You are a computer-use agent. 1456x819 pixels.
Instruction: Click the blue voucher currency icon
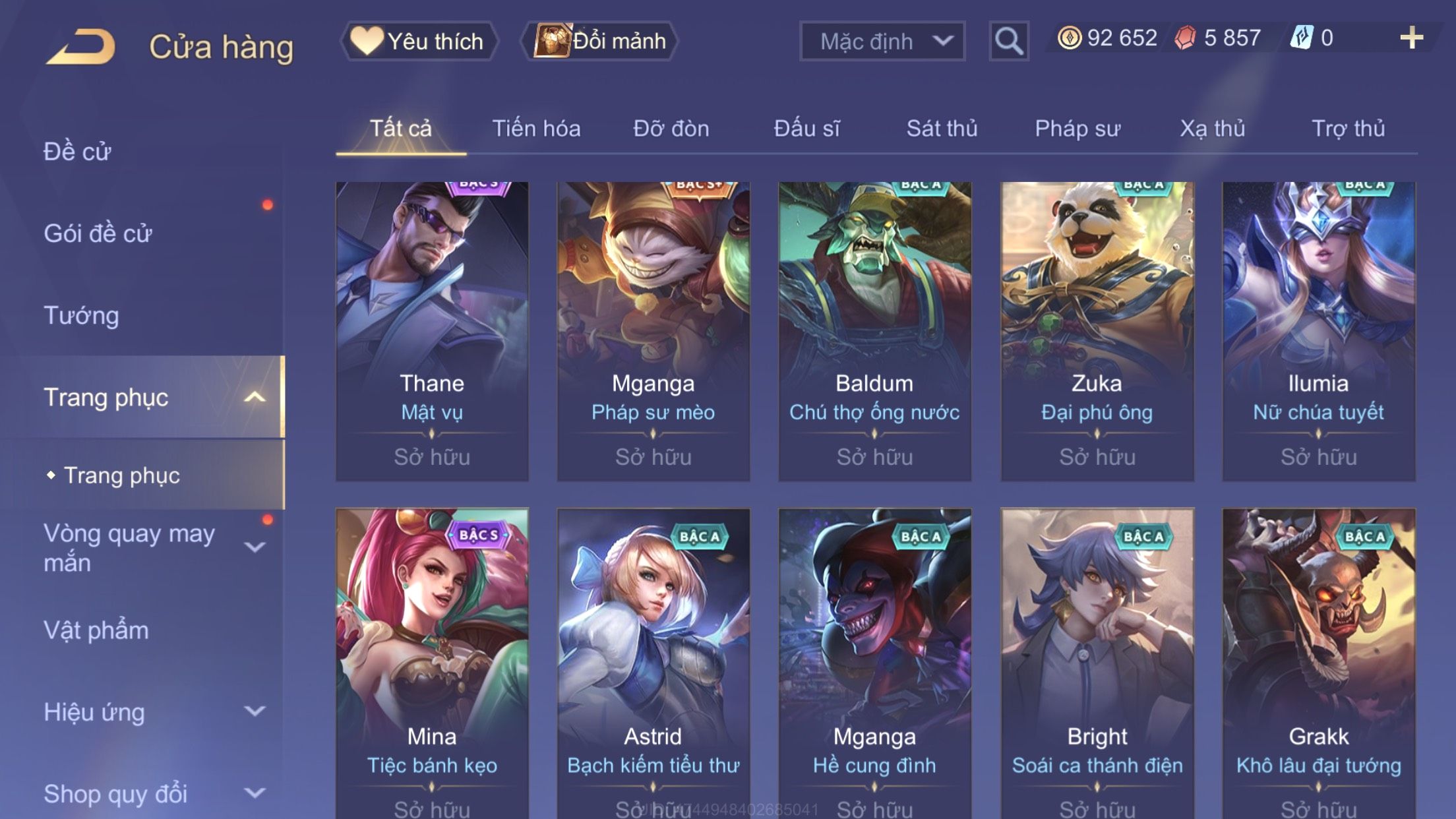click(x=1302, y=38)
